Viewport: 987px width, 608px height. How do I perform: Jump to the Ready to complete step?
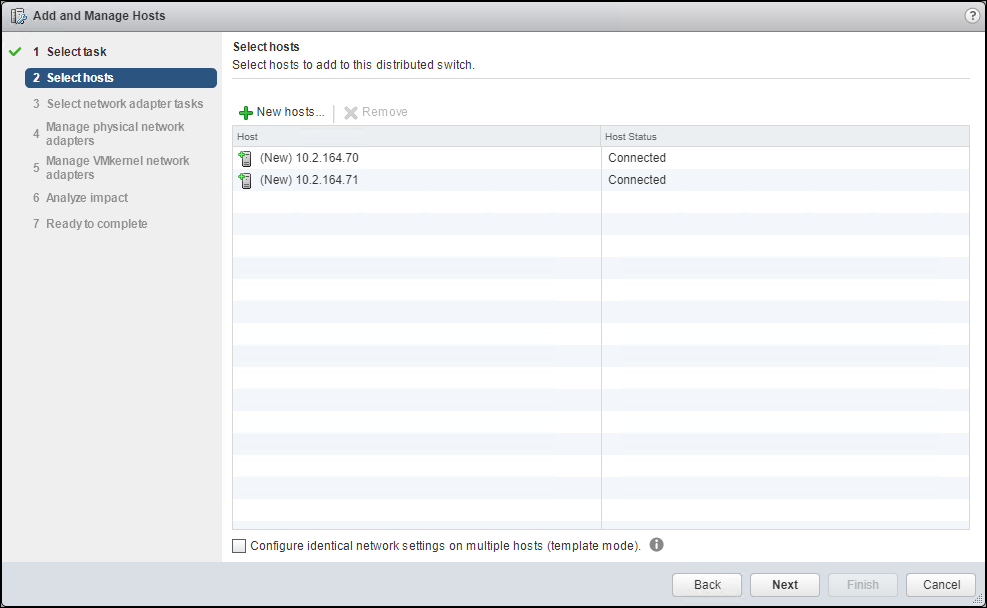96,223
